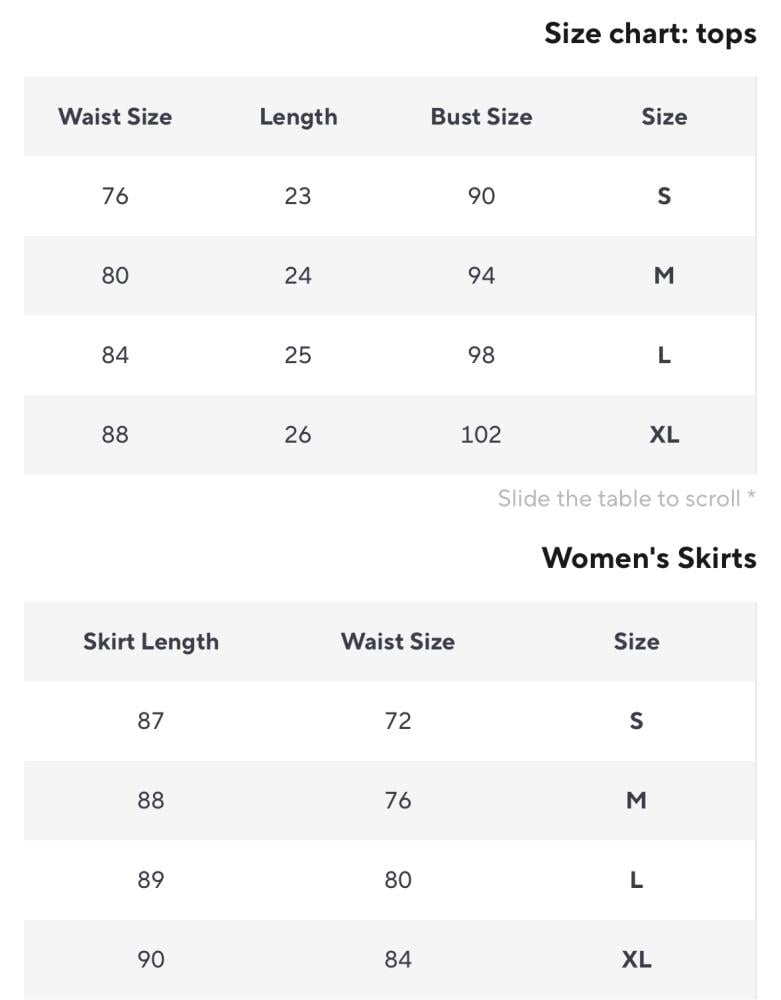781x1000 pixels.
Task: Click the Size header in skirts table
Action: pyautogui.click(x=636, y=642)
